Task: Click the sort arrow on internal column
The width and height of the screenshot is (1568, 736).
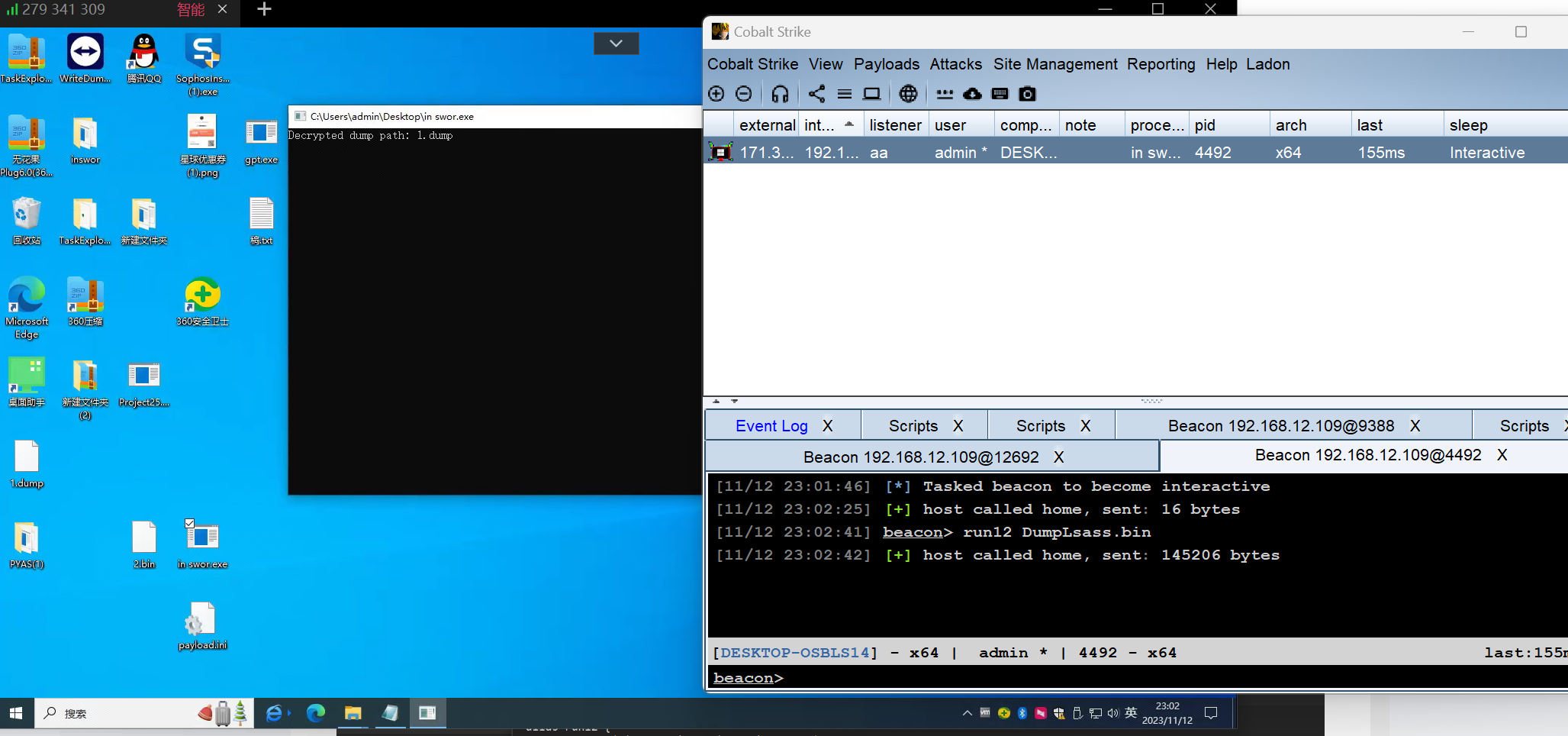Action: [849, 124]
